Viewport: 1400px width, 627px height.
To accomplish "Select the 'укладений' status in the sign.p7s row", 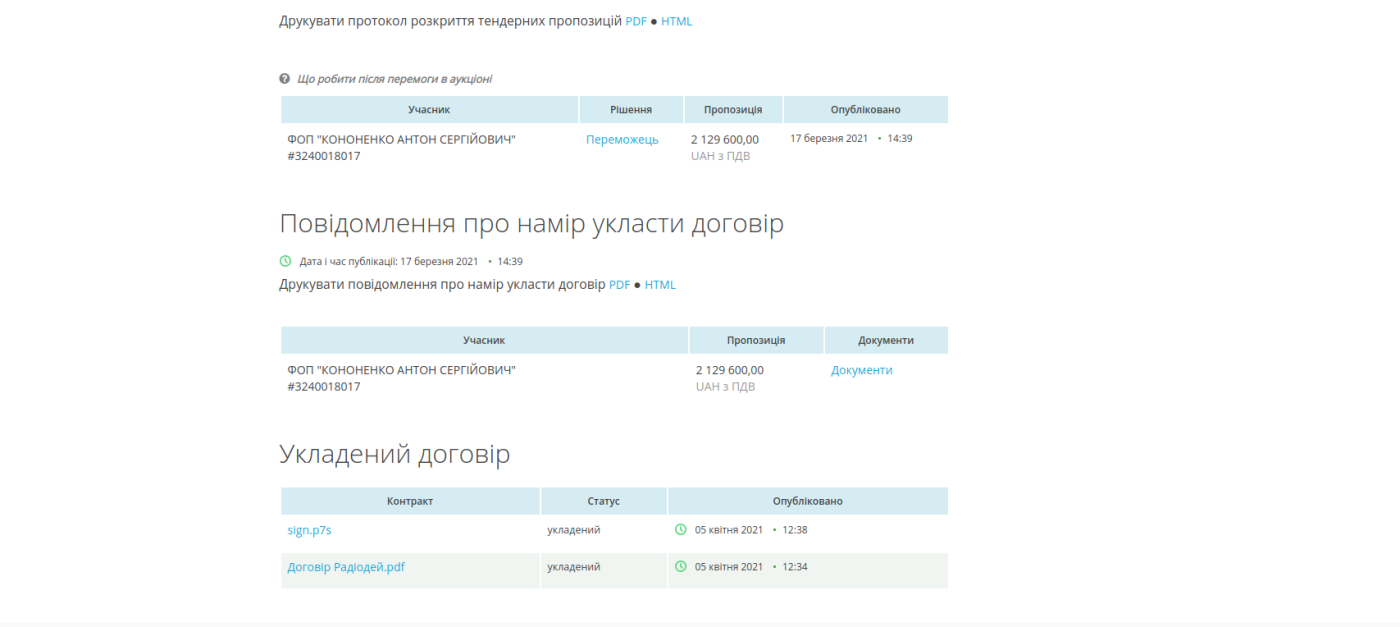I will click(574, 530).
